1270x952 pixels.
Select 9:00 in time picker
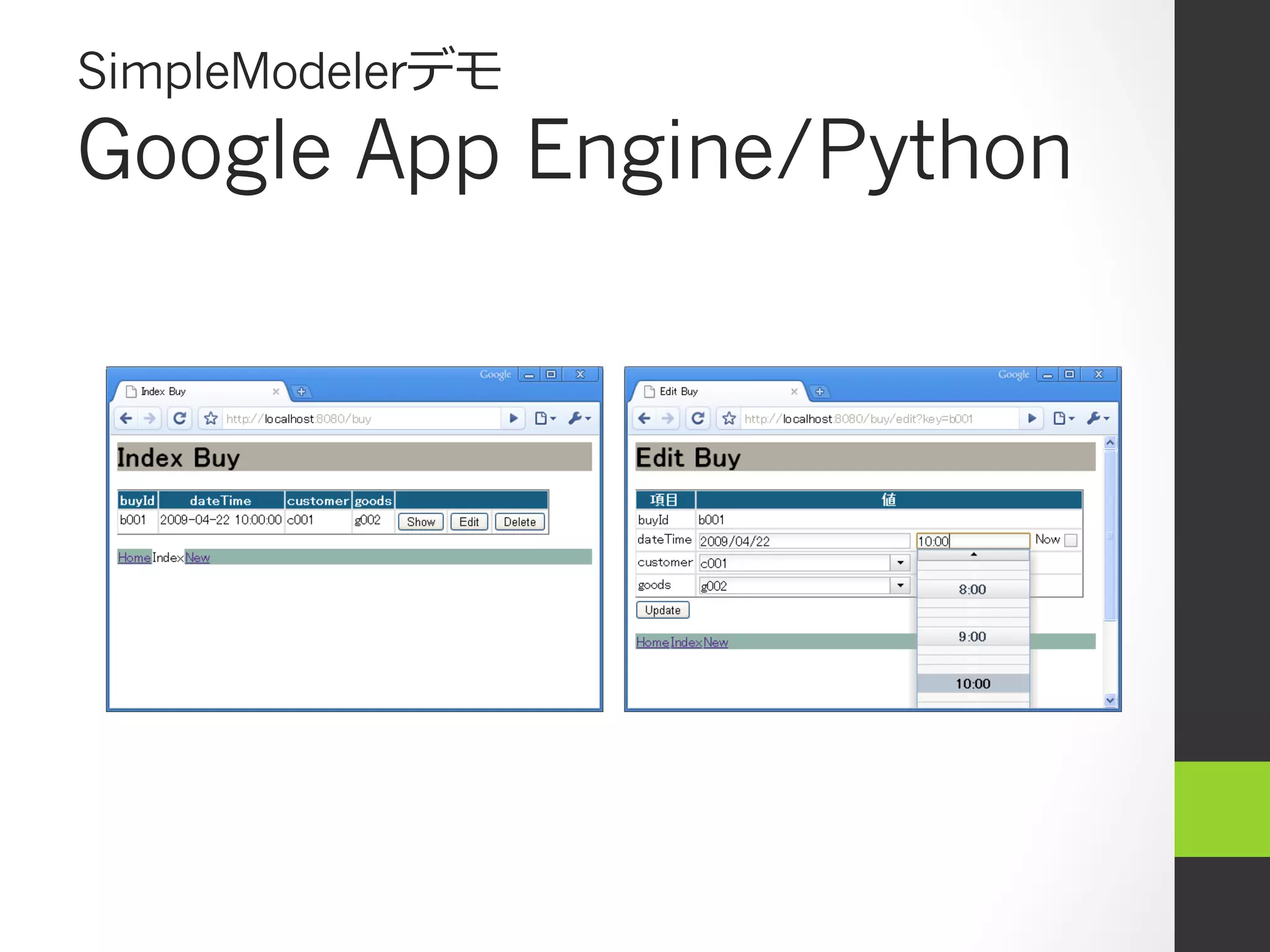click(973, 637)
